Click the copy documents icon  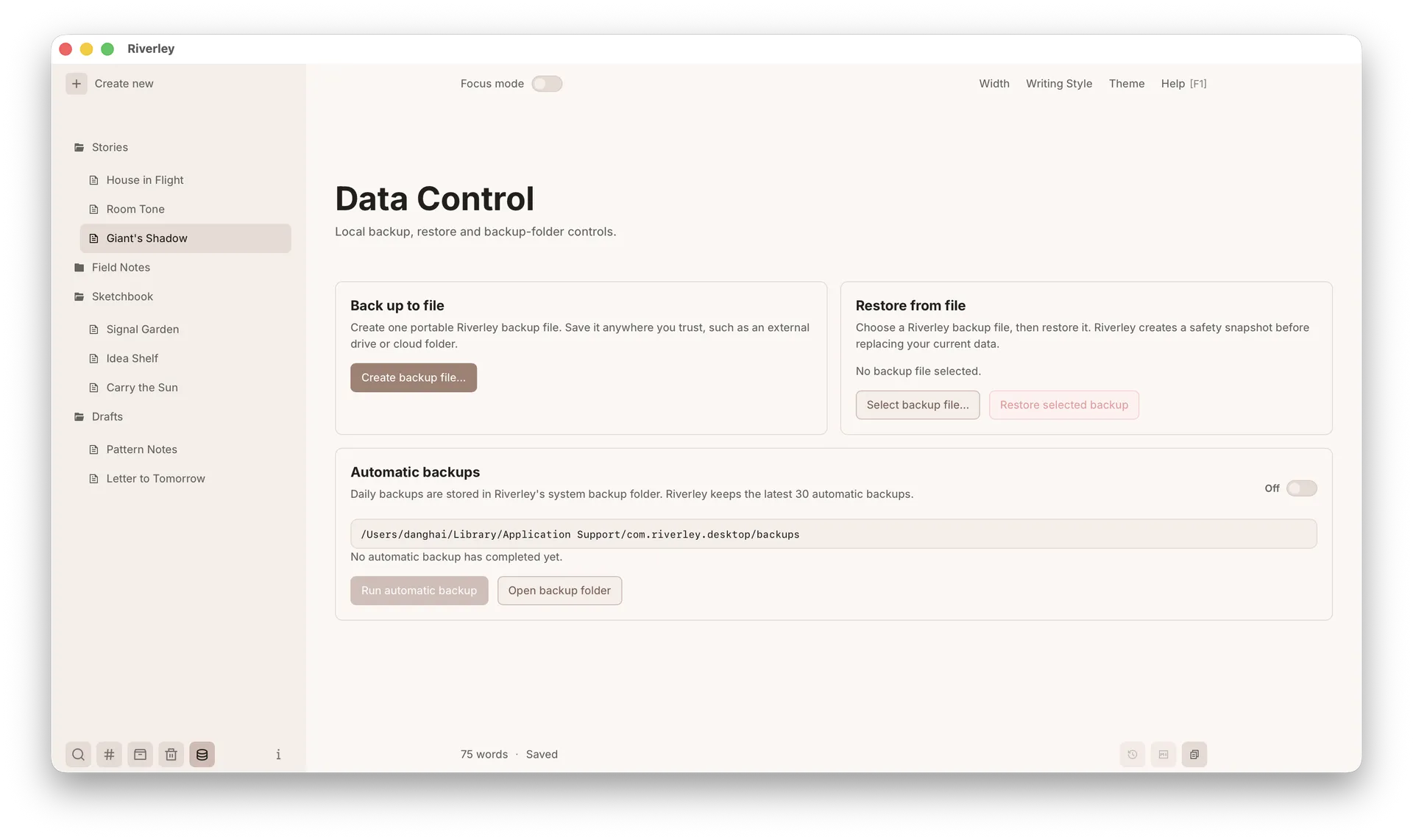tap(1194, 755)
